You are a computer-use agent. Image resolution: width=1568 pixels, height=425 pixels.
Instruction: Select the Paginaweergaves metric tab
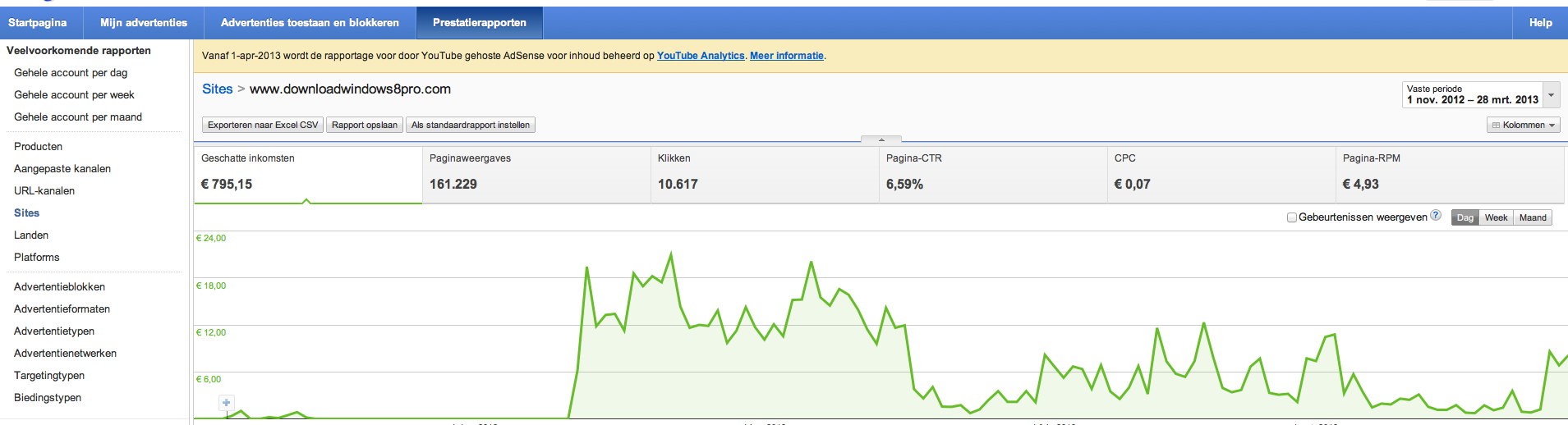(x=536, y=174)
